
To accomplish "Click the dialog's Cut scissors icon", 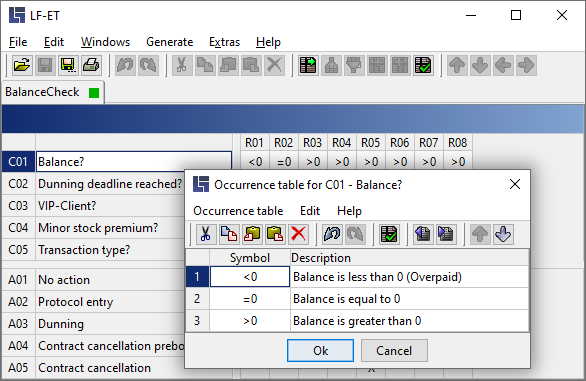I will tap(206, 234).
